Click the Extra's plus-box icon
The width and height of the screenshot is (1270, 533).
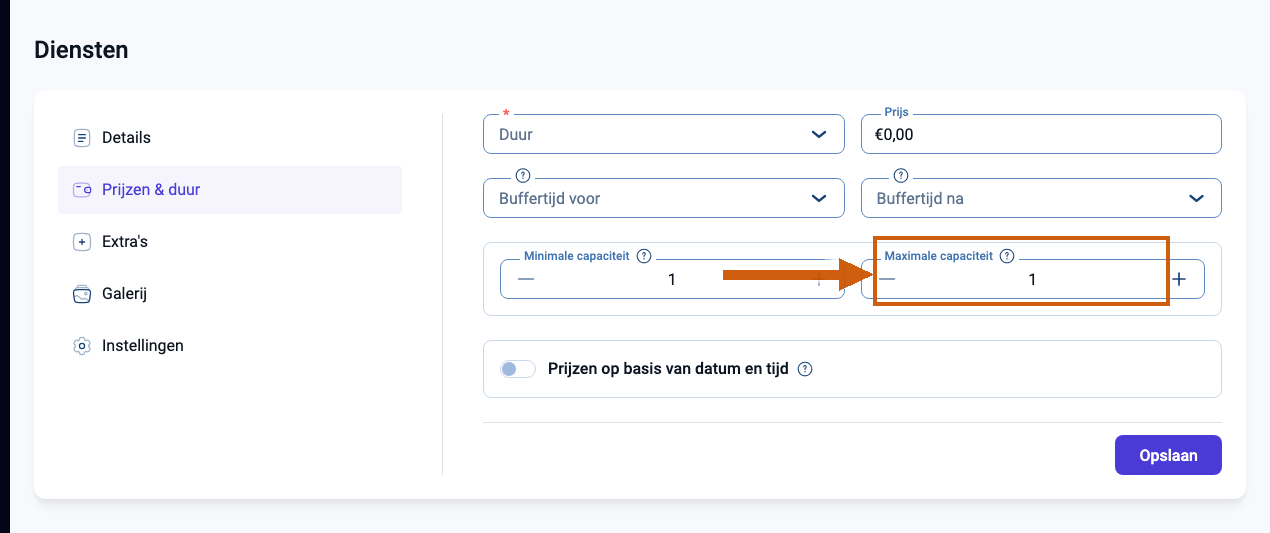click(82, 242)
